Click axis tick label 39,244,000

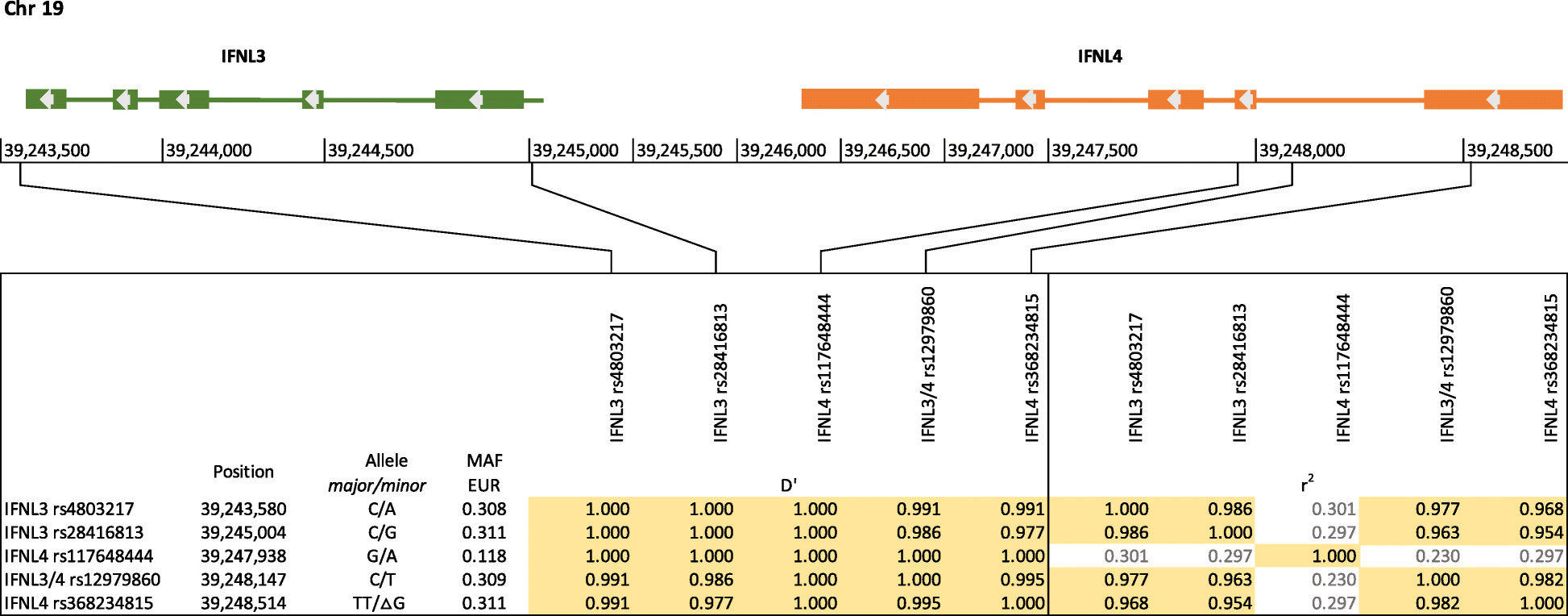209,151
